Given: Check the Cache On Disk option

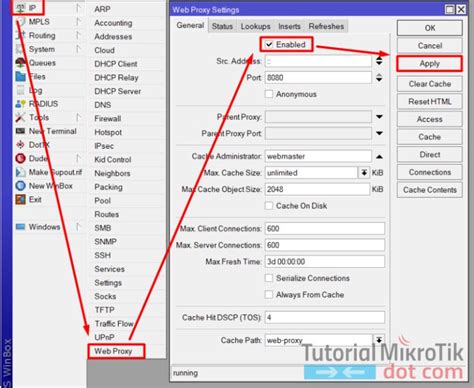Looking at the screenshot, I should 269,206.
